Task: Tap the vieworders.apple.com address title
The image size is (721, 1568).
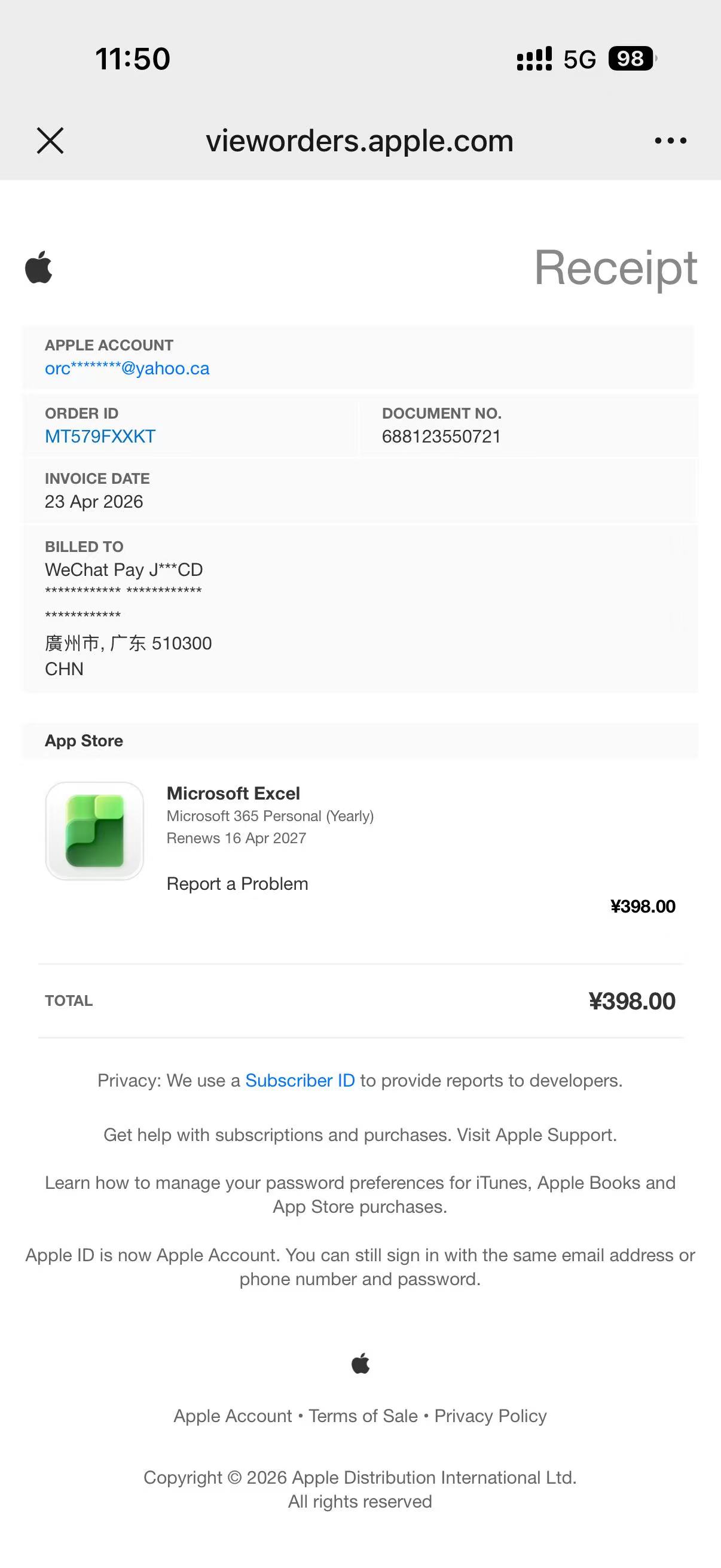Action: tap(359, 141)
